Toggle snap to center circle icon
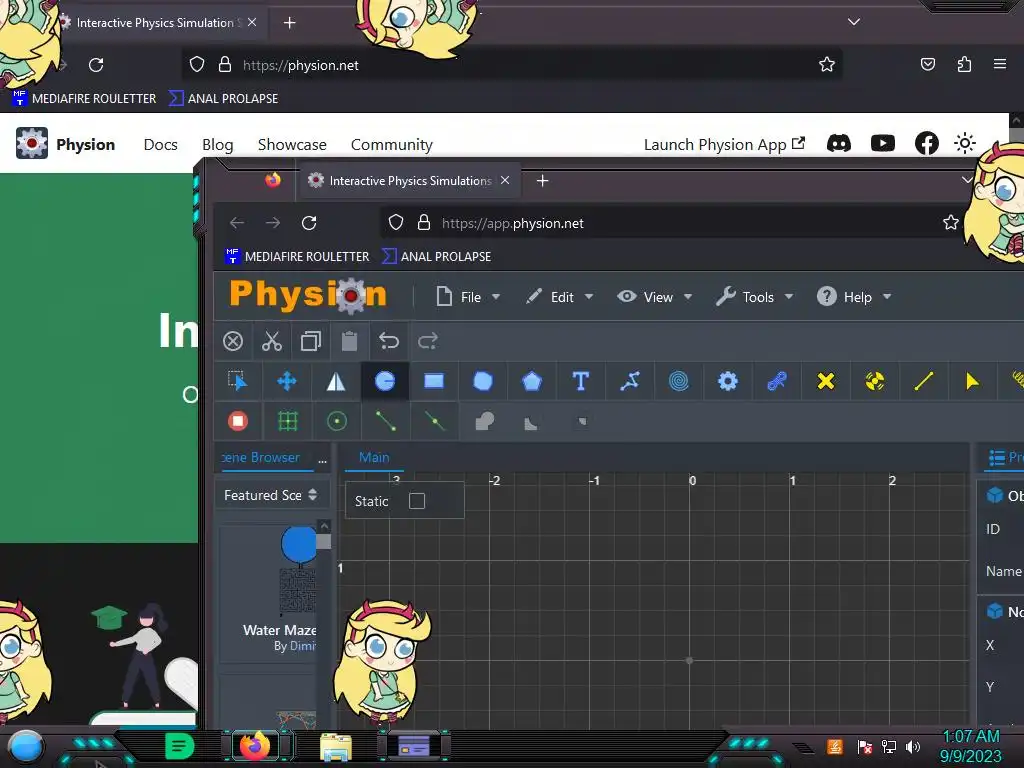The height and width of the screenshot is (768, 1024). click(337, 421)
